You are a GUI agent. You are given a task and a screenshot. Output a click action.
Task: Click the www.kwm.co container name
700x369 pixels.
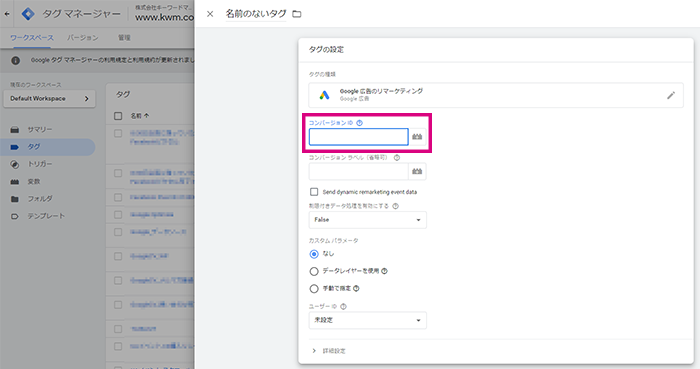164,17
